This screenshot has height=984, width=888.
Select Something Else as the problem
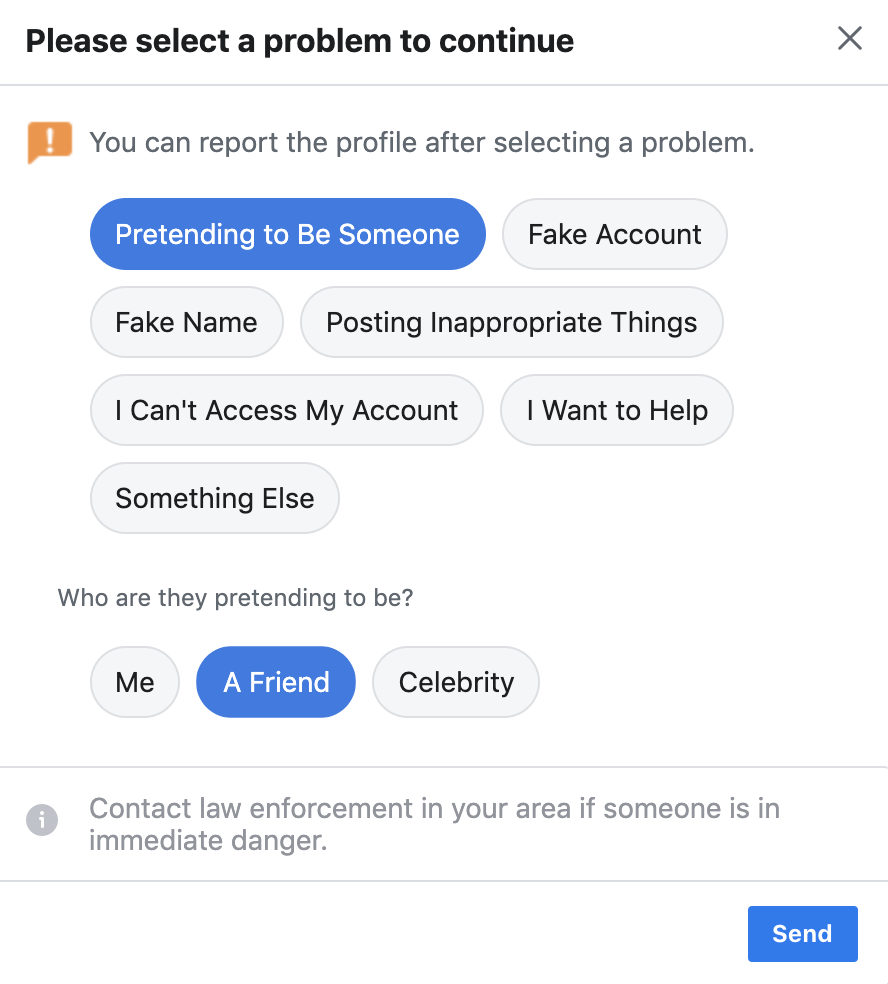tap(215, 498)
